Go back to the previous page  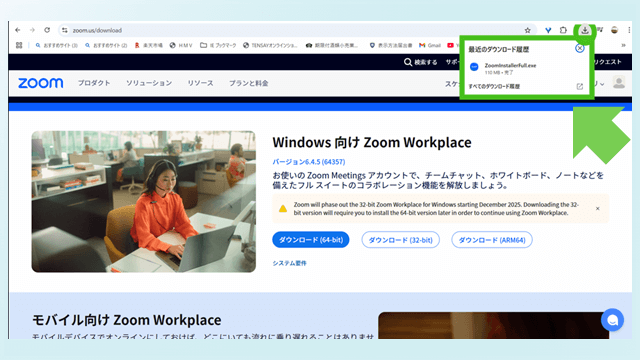[18, 30]
